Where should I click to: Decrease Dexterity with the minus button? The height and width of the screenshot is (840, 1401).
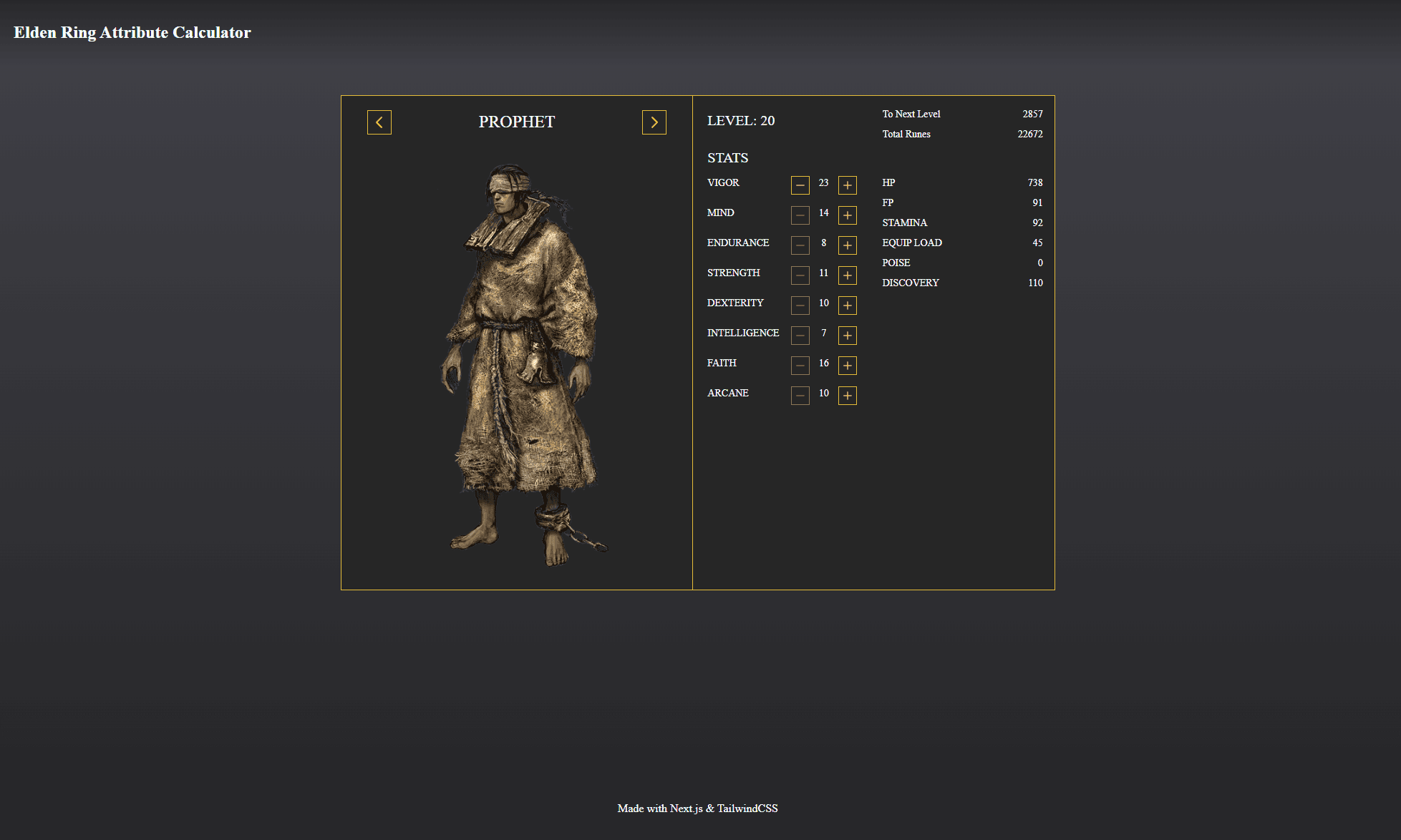pos(800,306)
